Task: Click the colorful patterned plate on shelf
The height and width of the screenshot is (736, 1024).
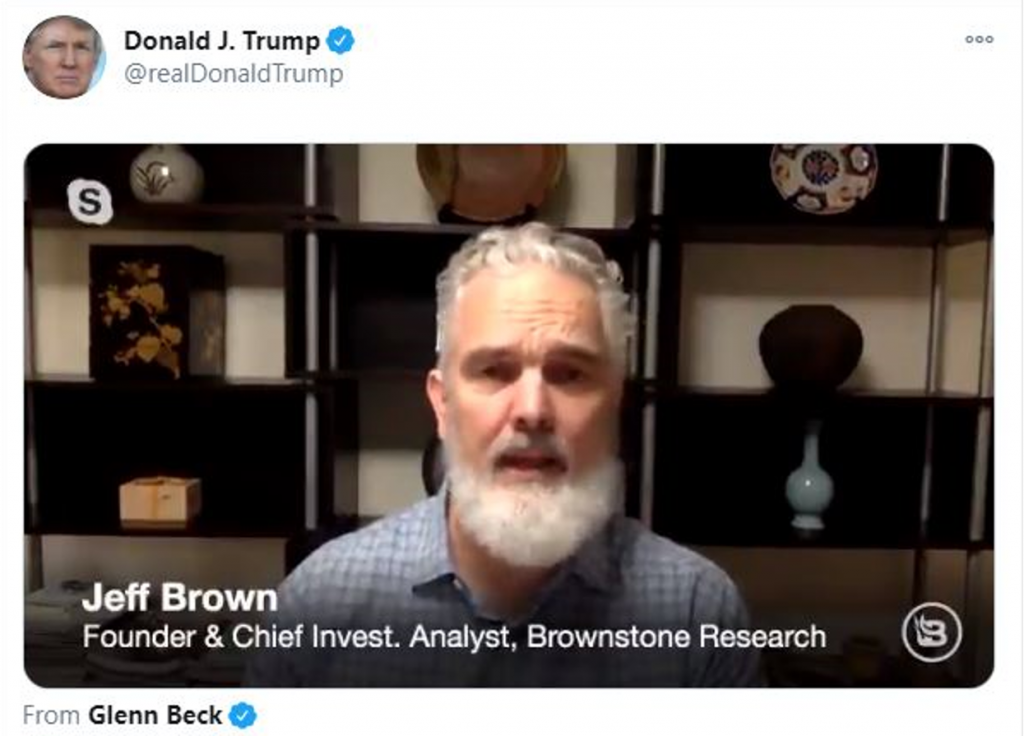Action: [824, 178]
